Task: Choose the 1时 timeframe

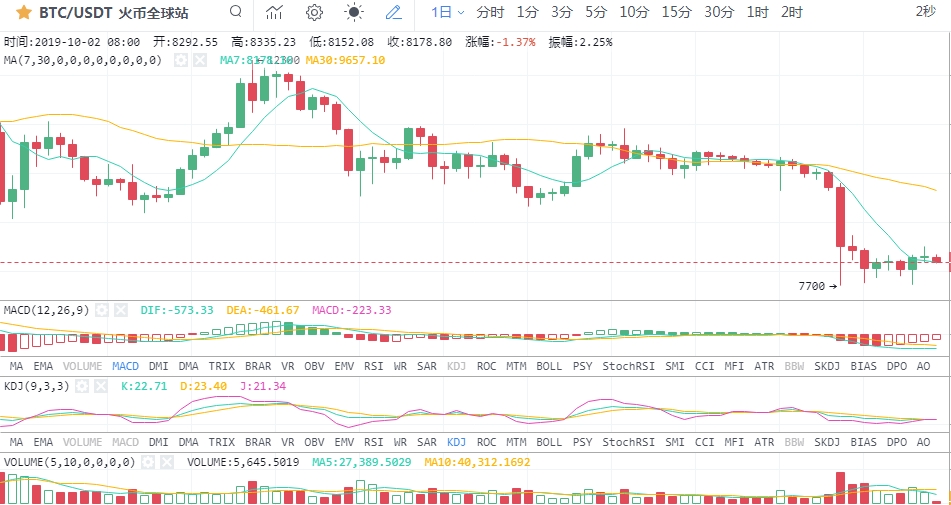Action: point(758,12)
